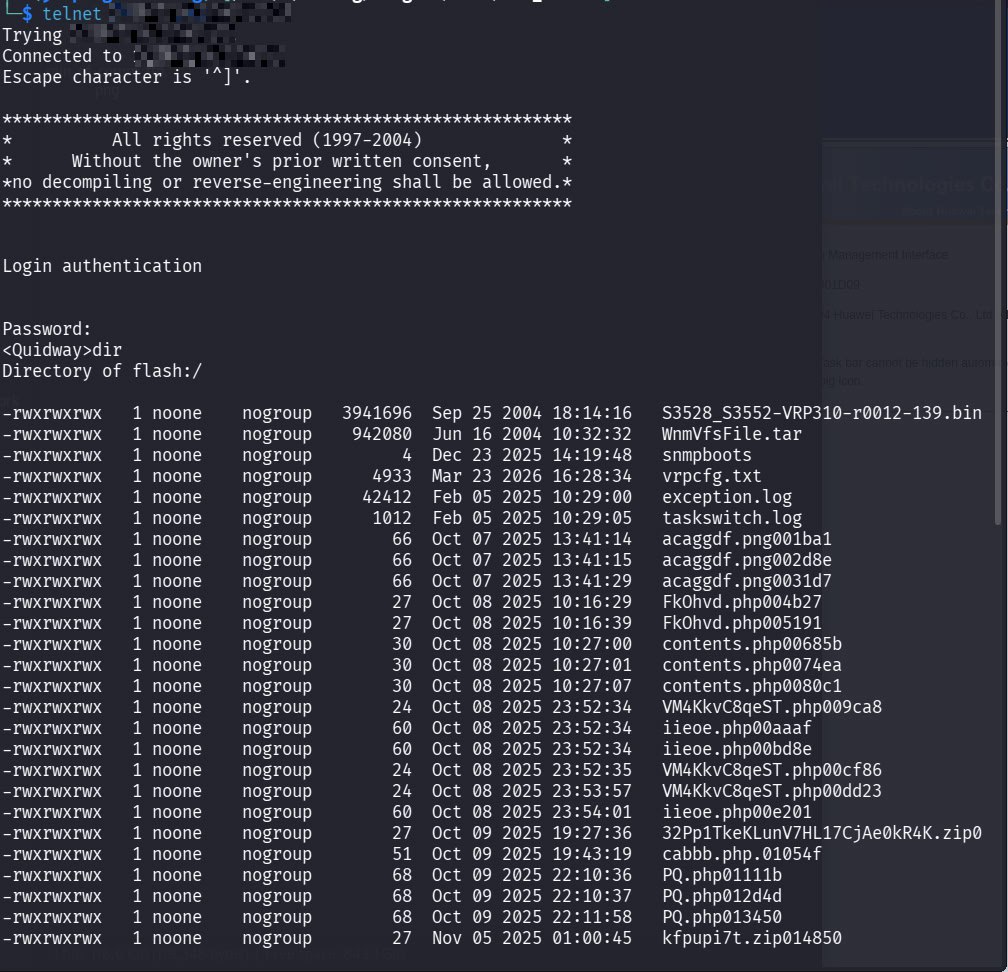Click taskswitch.log in the listing
This screenshot has width=1008, height=972.
(x=732, y=518)
